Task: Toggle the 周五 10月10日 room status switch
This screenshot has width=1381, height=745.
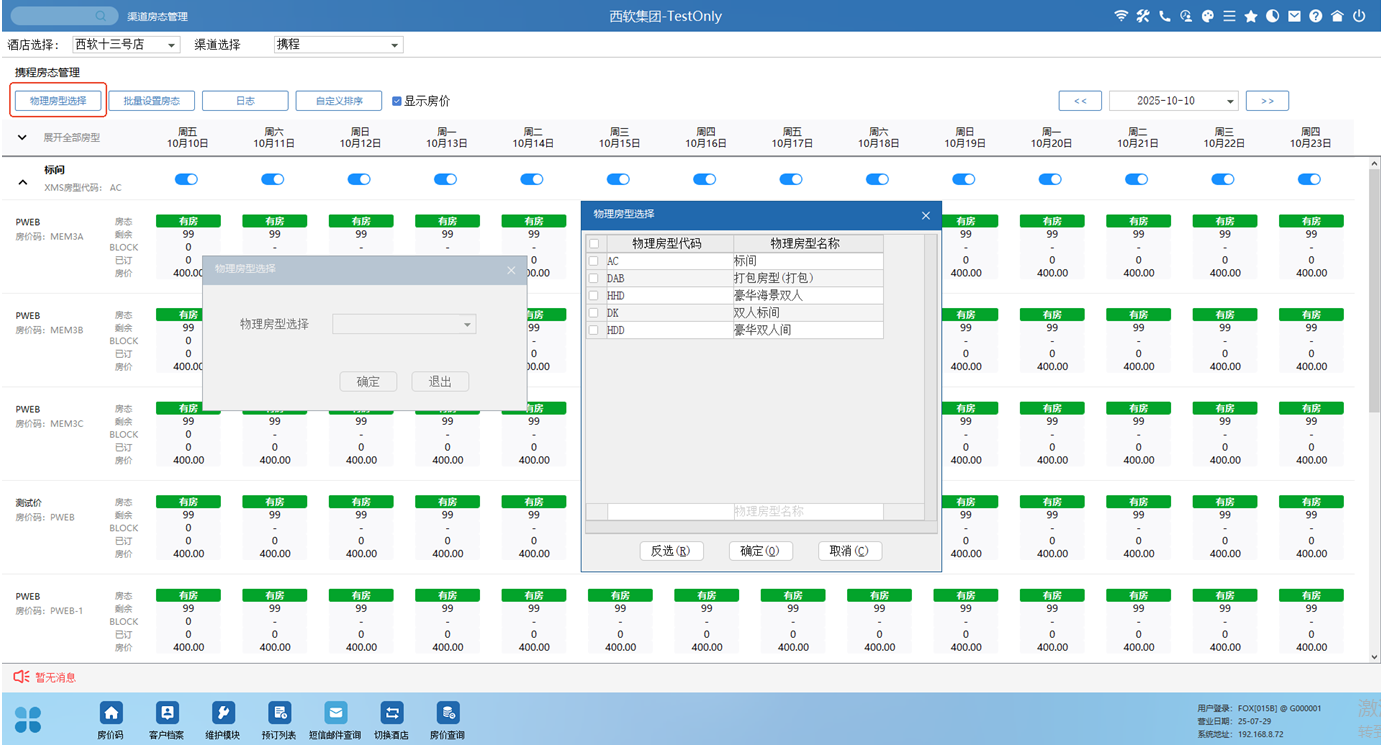Action: (187, 180)
